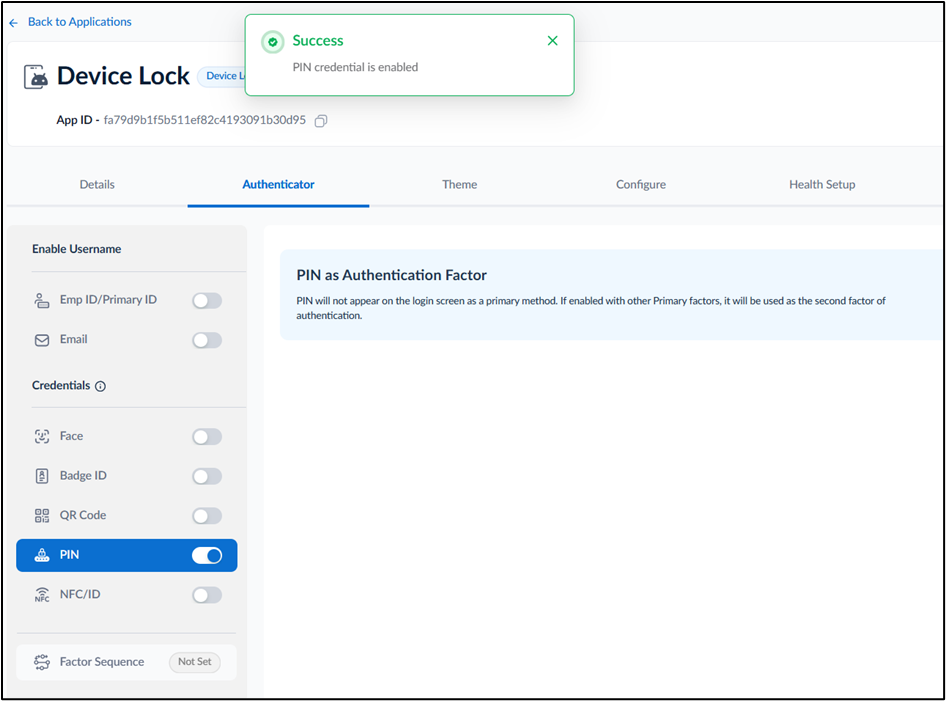Click the Email label text
946x701 pixels.
pos(74,340)
